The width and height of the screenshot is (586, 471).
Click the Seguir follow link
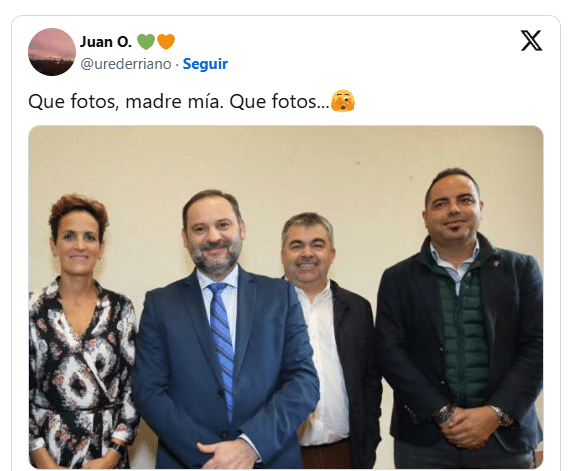pos(205,64)
